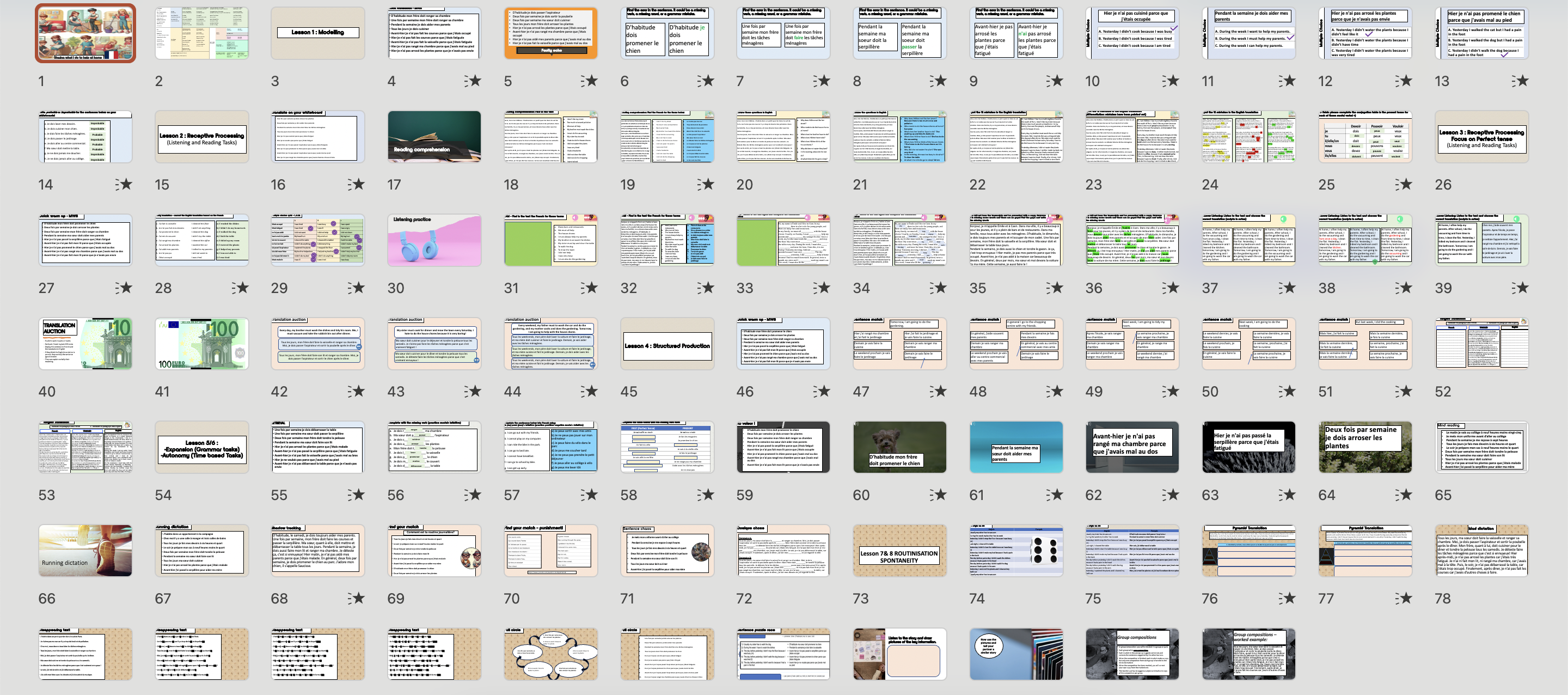Click the transition star icon for slide 13
Screen dimensions: 1568x695
[1520, 81]
